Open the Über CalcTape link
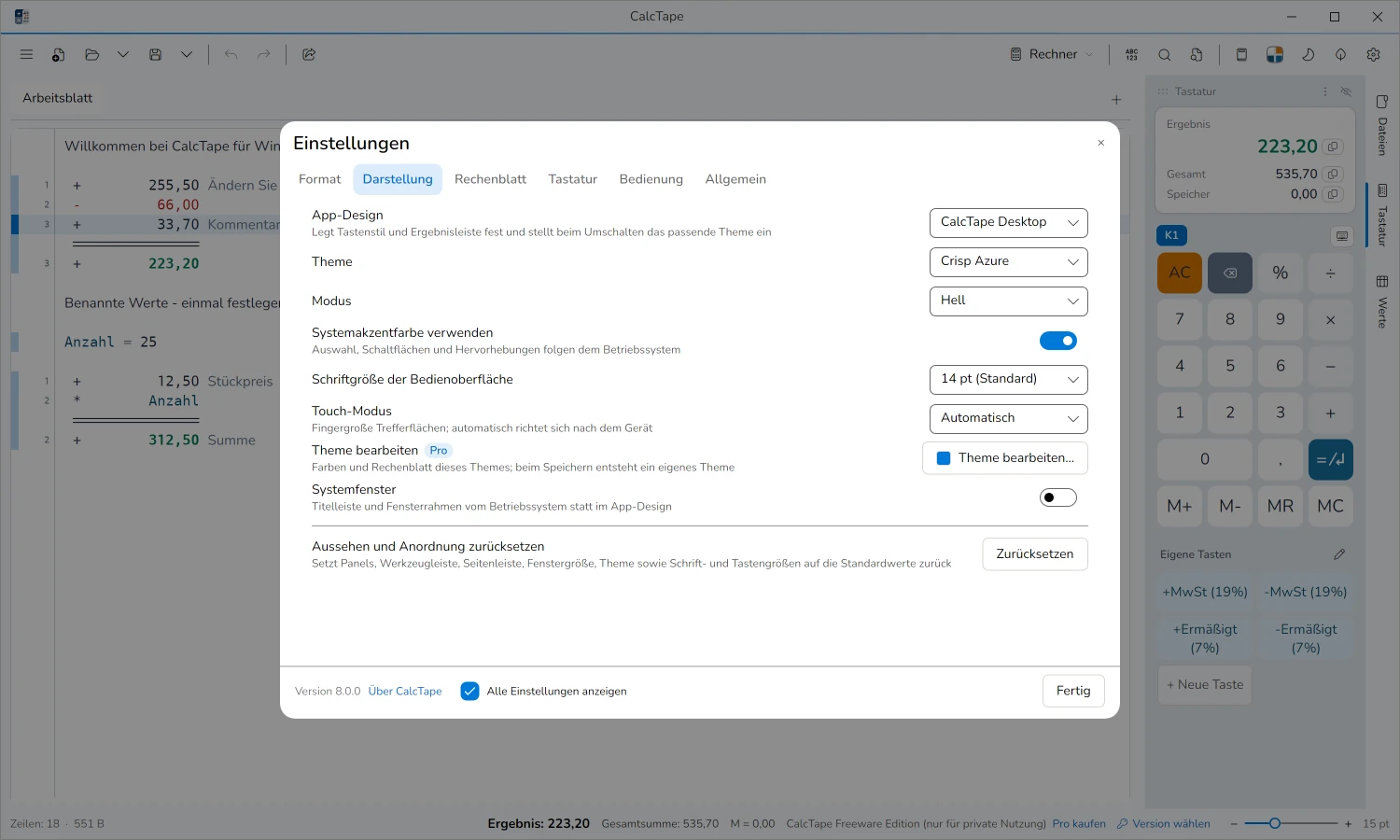The height and width of the screenshot is (840, 1400). [x=405, y=692]
